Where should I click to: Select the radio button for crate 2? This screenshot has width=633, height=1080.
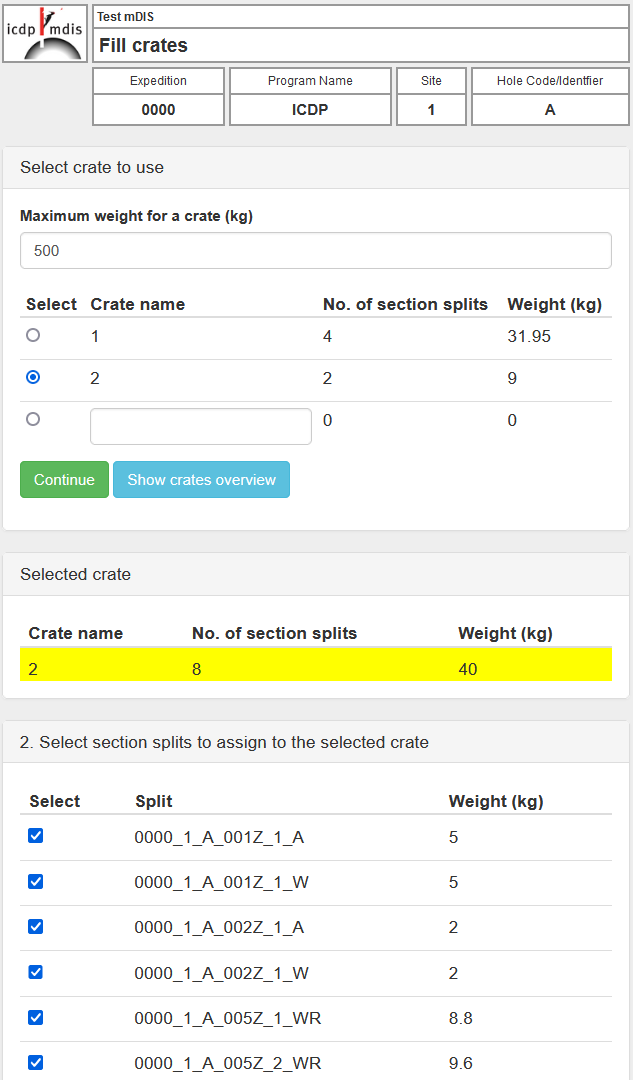(x=31, y=377)
